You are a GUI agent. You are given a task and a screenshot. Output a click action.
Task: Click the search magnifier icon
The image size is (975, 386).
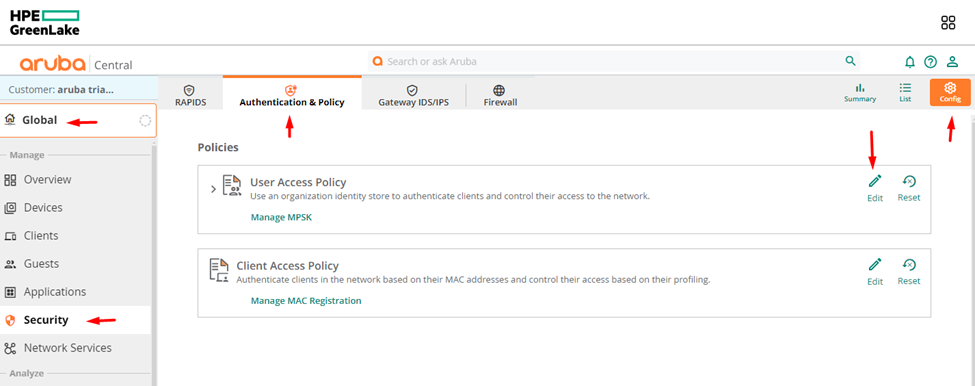point(850,61)
